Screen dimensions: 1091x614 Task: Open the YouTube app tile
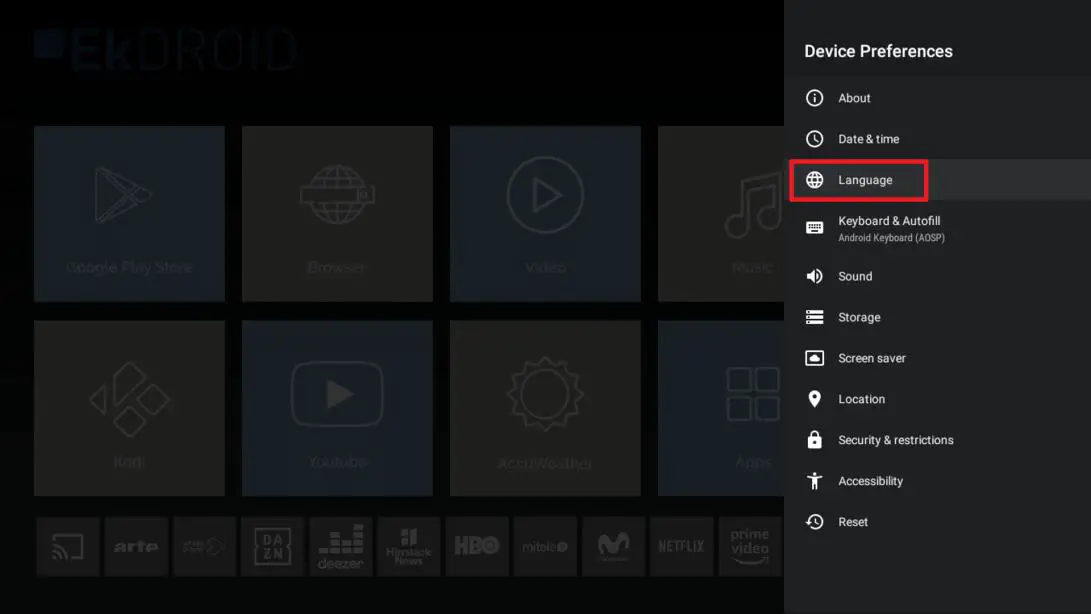pyautogui.click(x=337, y=408)
